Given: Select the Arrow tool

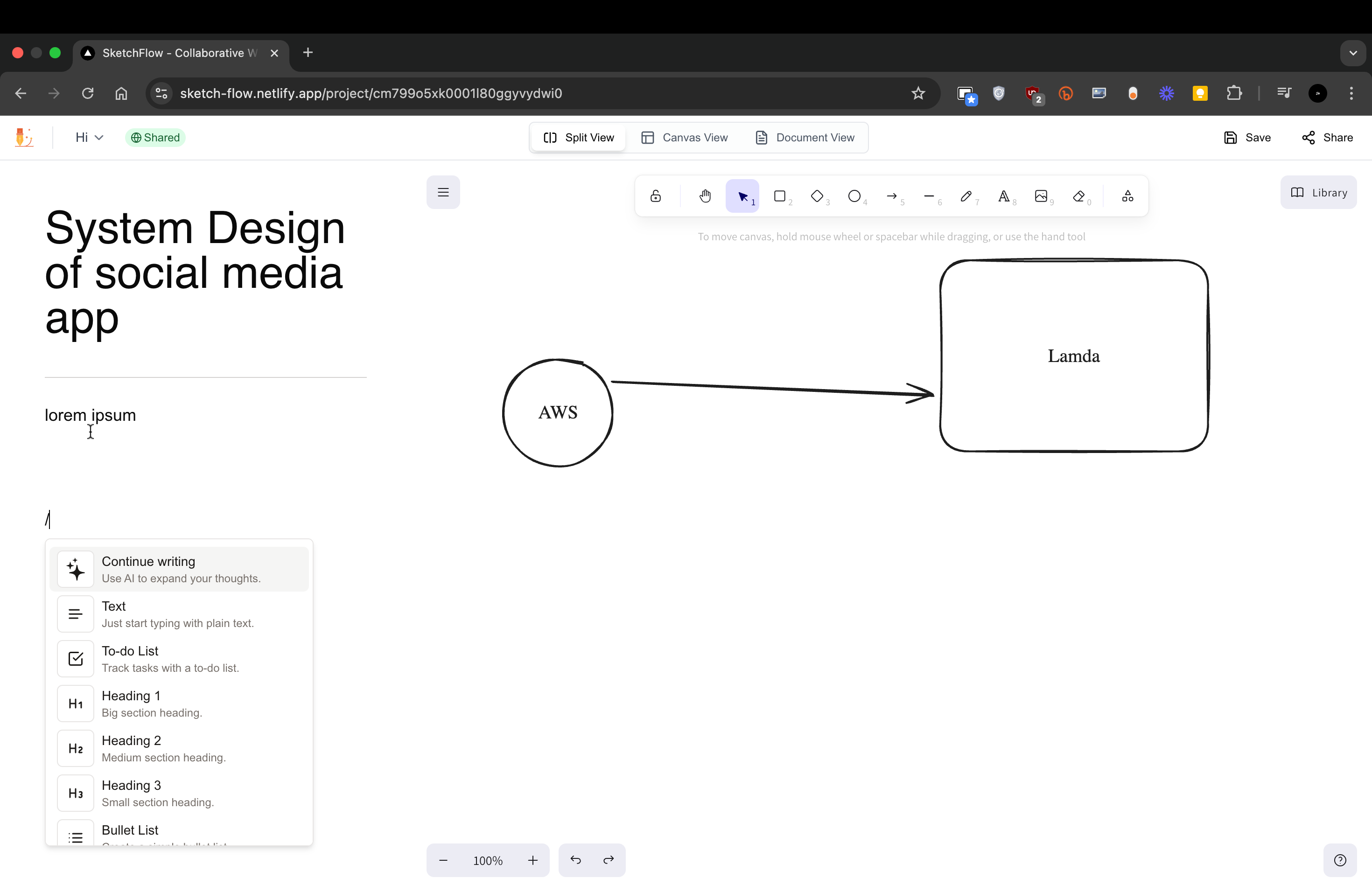Looking at the screenshot, I should [892, 196].
